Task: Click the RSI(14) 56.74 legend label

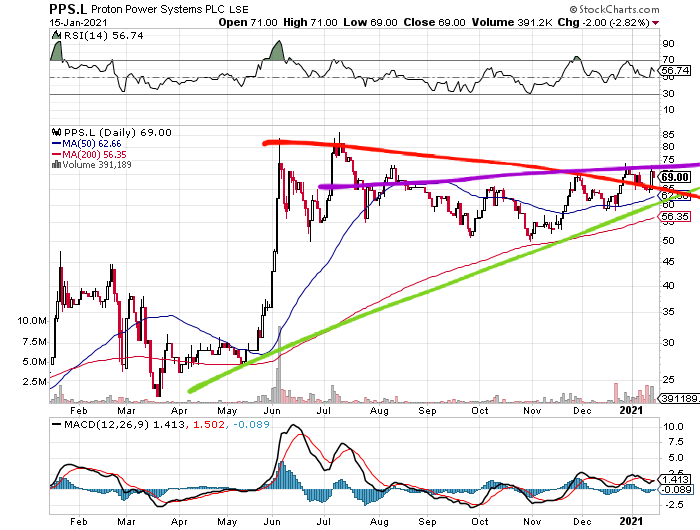Action: tap(104, 35)
